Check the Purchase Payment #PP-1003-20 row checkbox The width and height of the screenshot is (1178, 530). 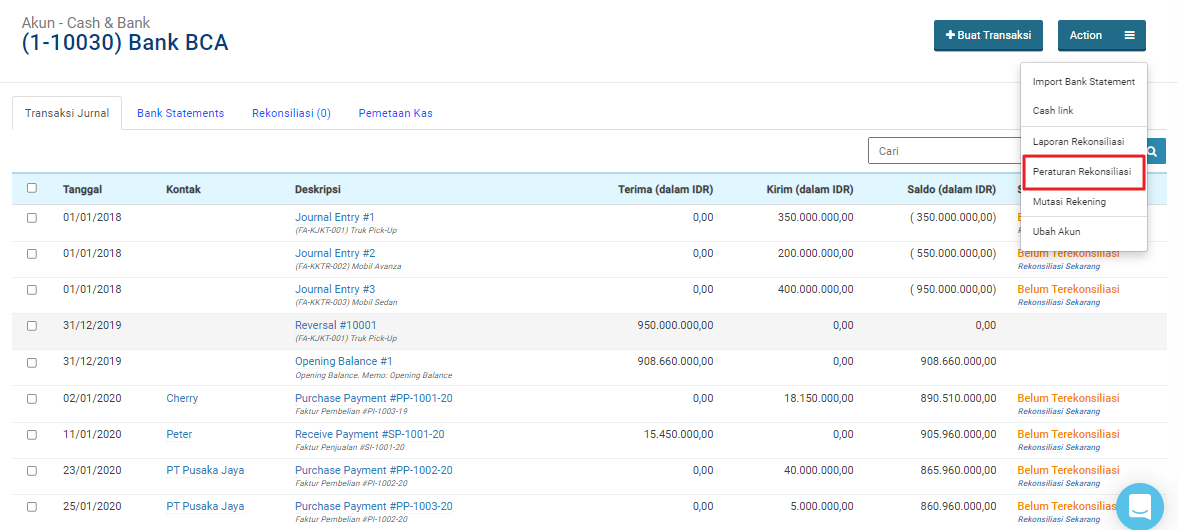pyautogui.click(x=32, y=507)
